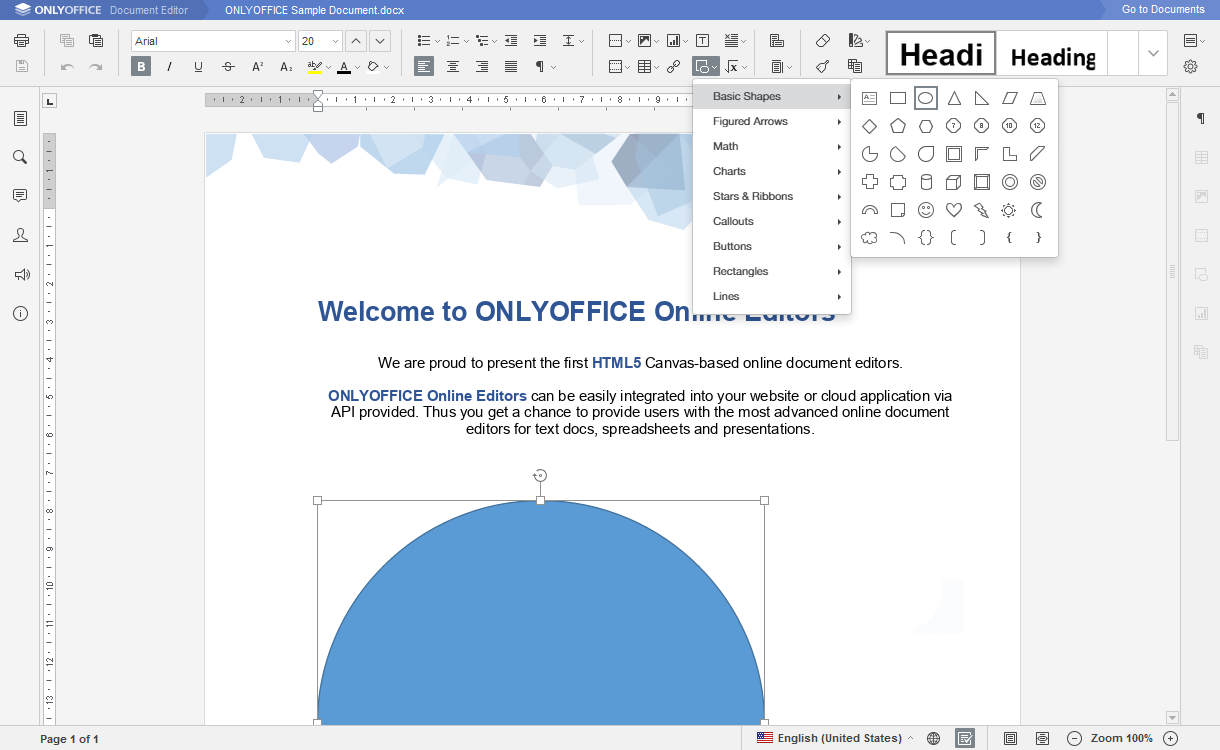The height and width of the screenshot is (750, 1220).
Task: Insert a hyperlink using the link icon
Action: point(674,67)
